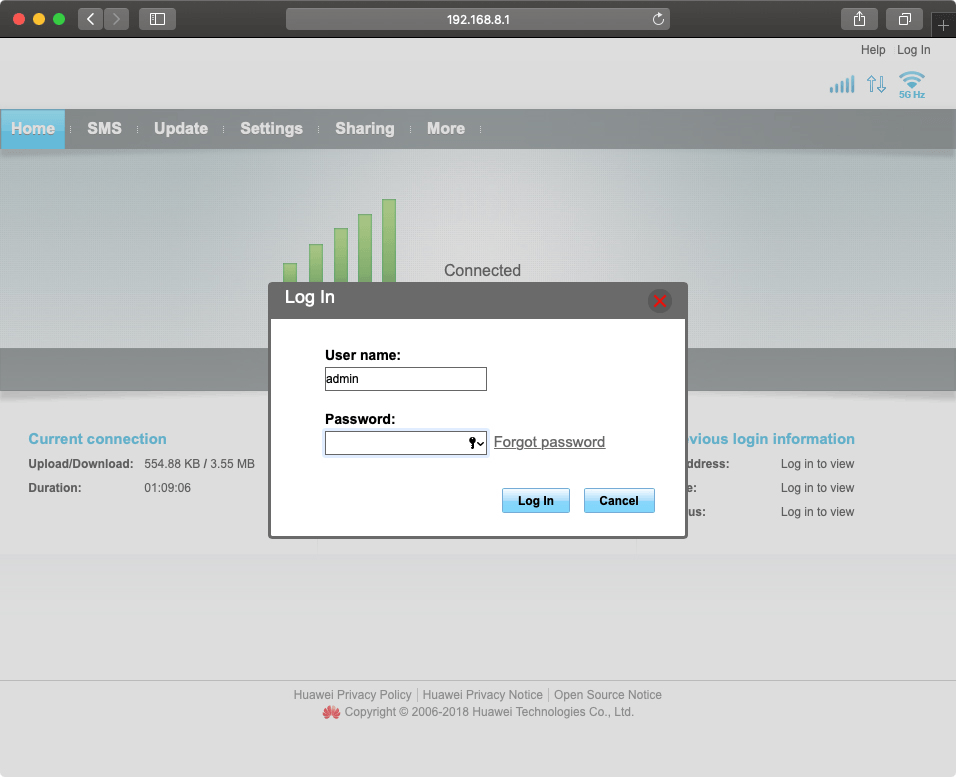Focus the User name input field
This screenshot has width=956, height=777.
405,379
